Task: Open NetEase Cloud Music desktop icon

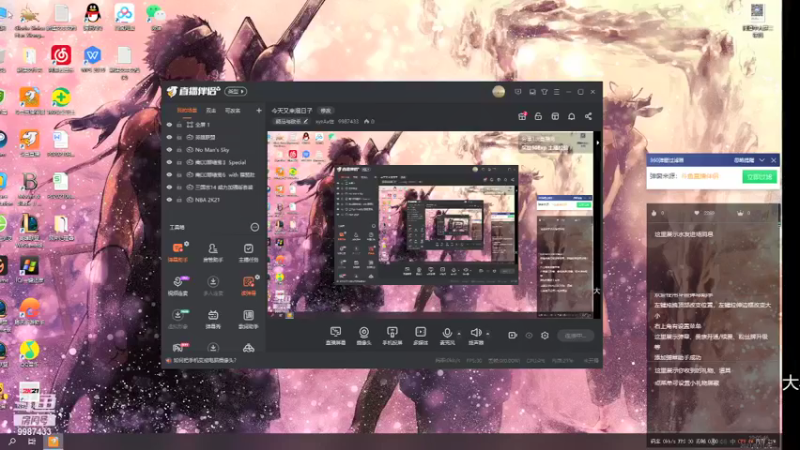Action: [x=61, y=59]
